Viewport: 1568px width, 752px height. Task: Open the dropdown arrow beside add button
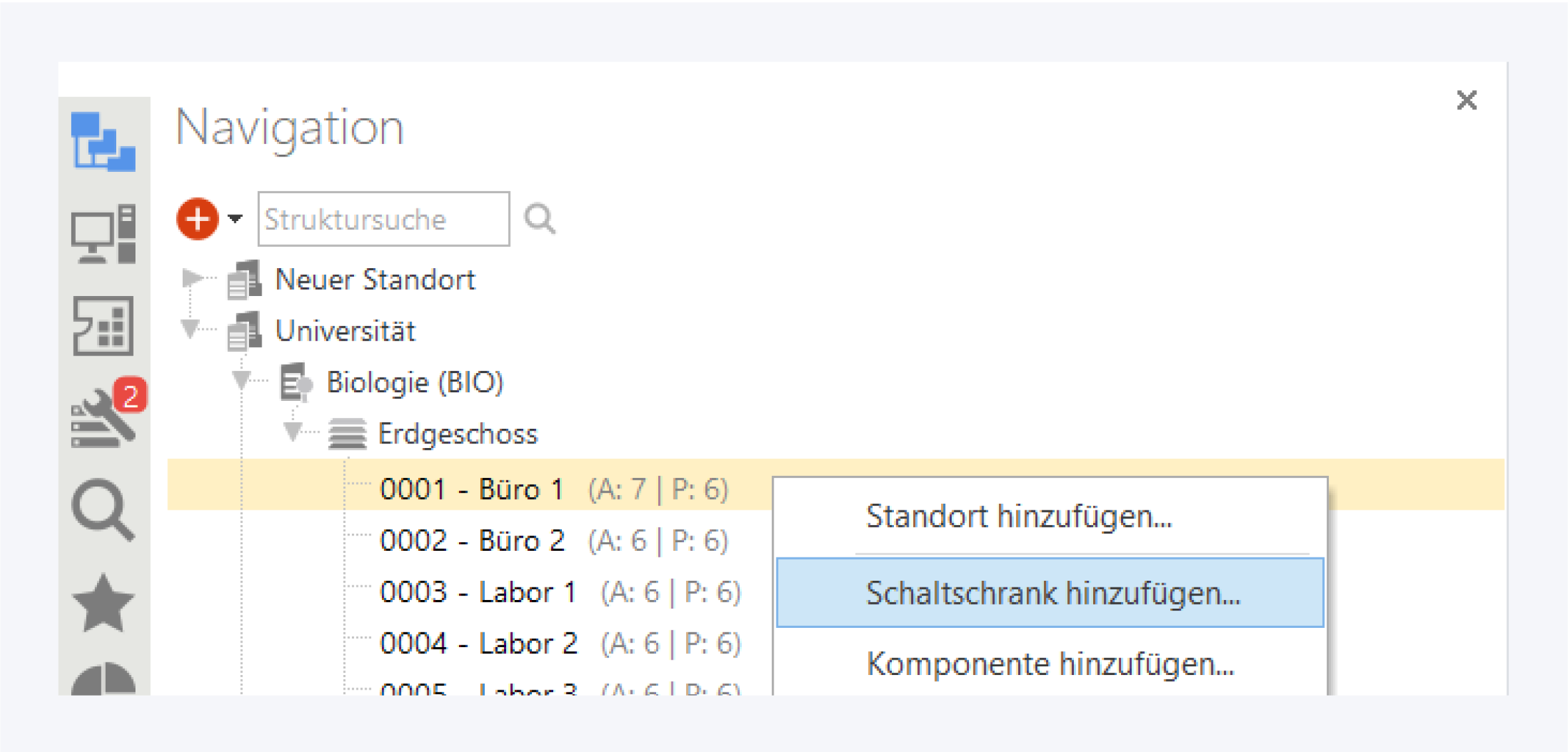[235, 218]
